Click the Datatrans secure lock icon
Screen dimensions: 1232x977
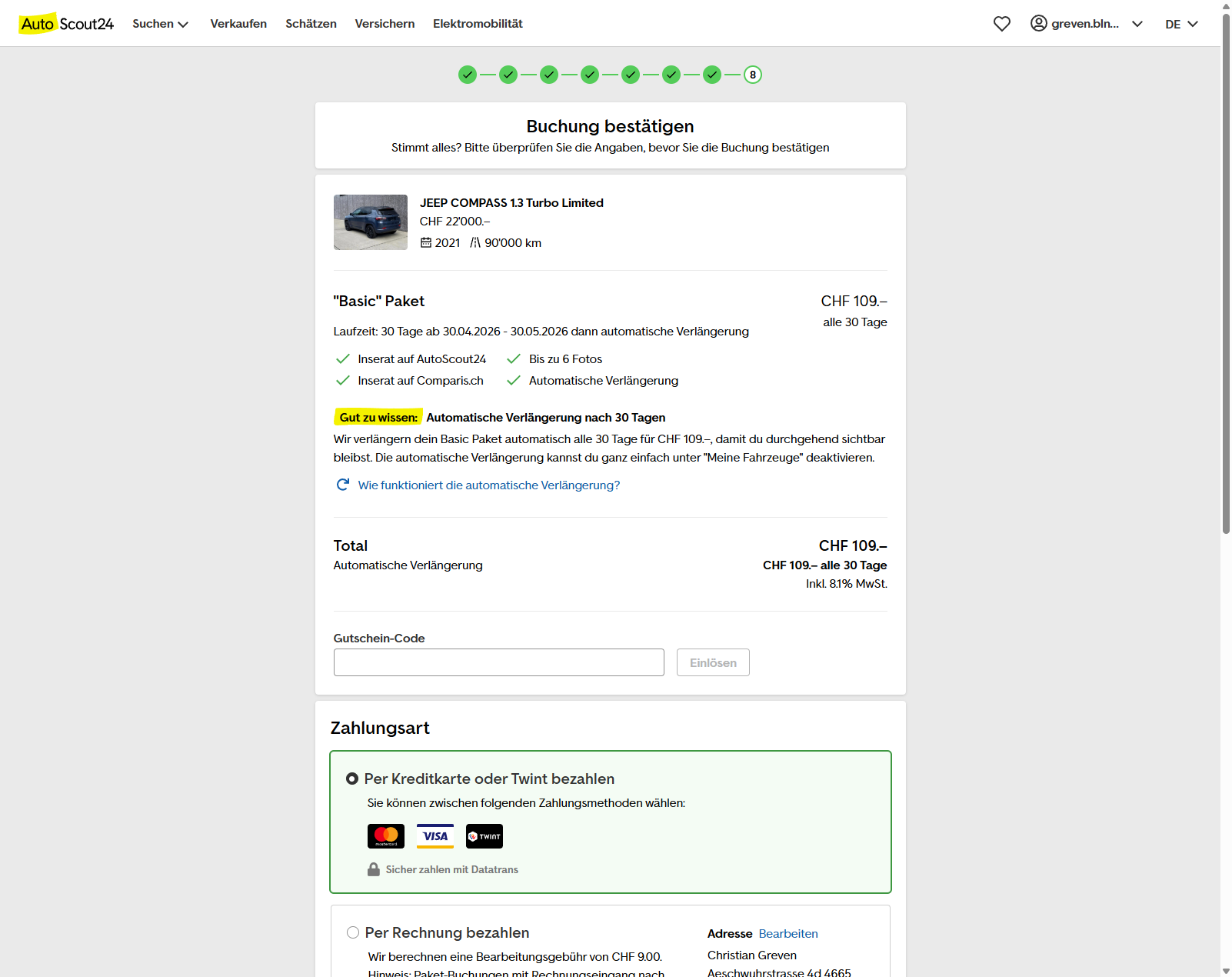pyautogui.click(x=374, y=869)
